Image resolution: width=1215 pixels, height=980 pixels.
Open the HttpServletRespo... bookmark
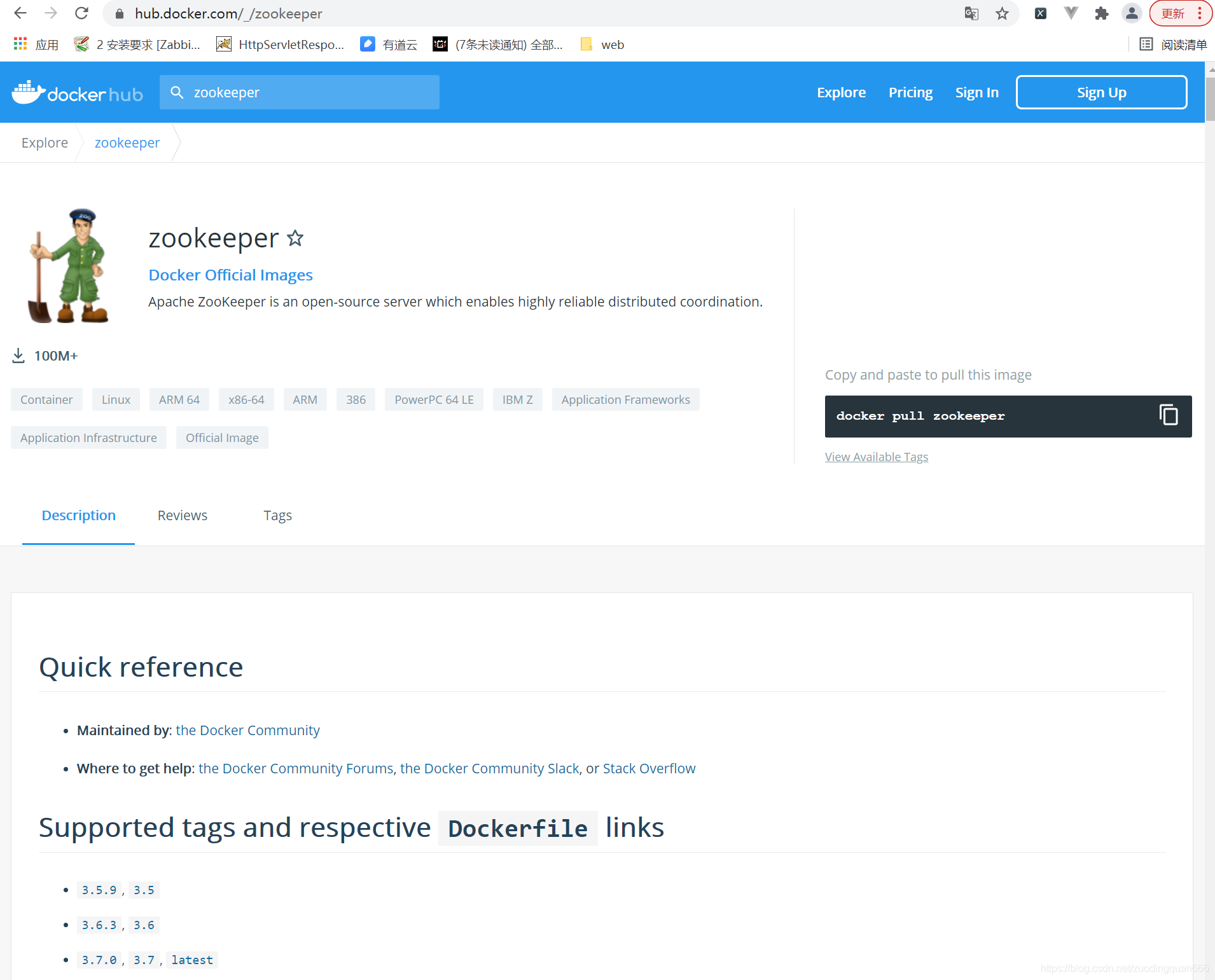[280, 45]
